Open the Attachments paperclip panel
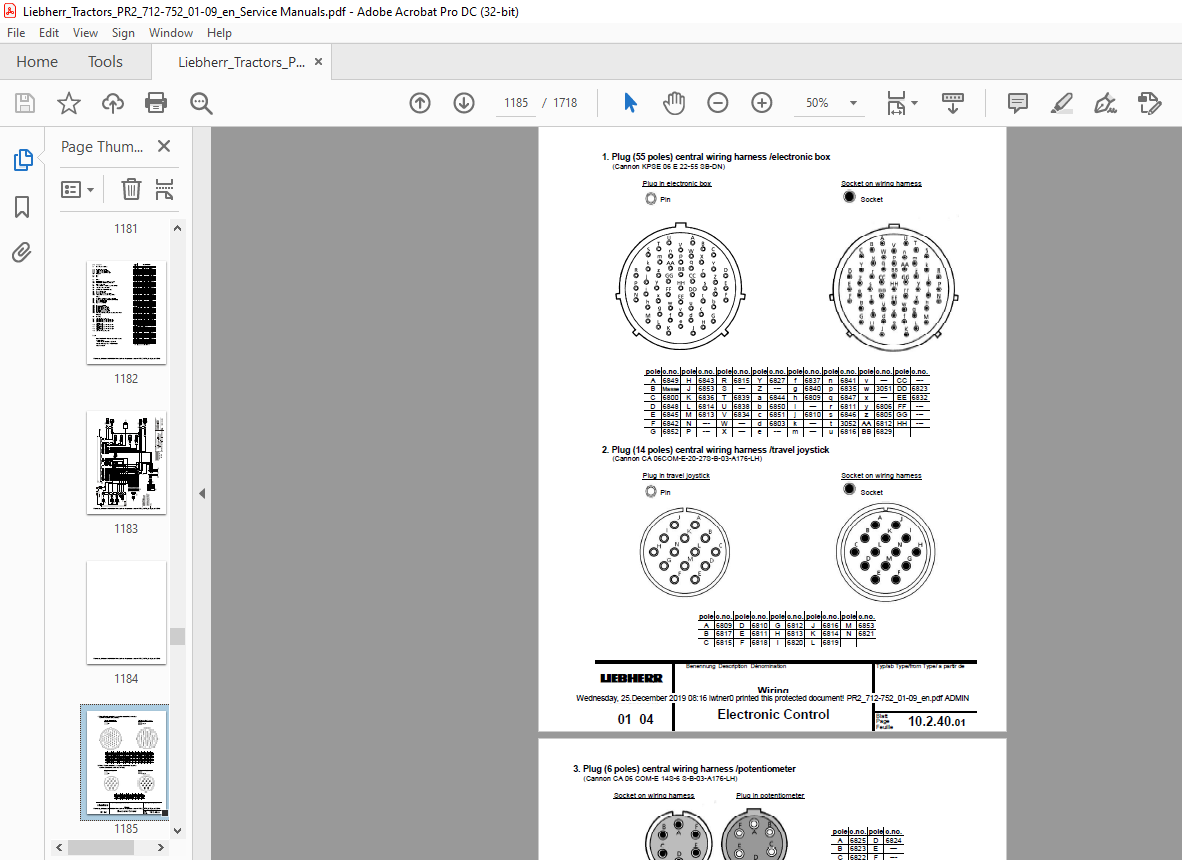This screenshot has height=860, width=1182. pyautogui.click(x=22, y=252)
